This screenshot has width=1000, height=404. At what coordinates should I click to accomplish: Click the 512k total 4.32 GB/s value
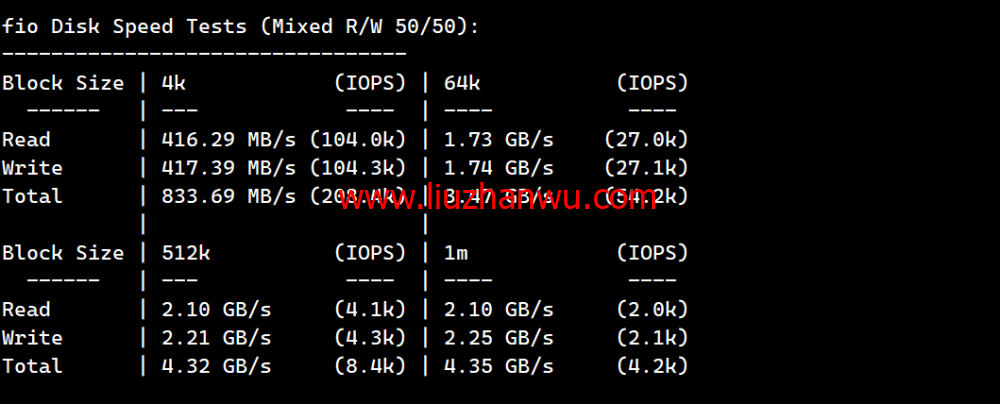coord(216,366)
